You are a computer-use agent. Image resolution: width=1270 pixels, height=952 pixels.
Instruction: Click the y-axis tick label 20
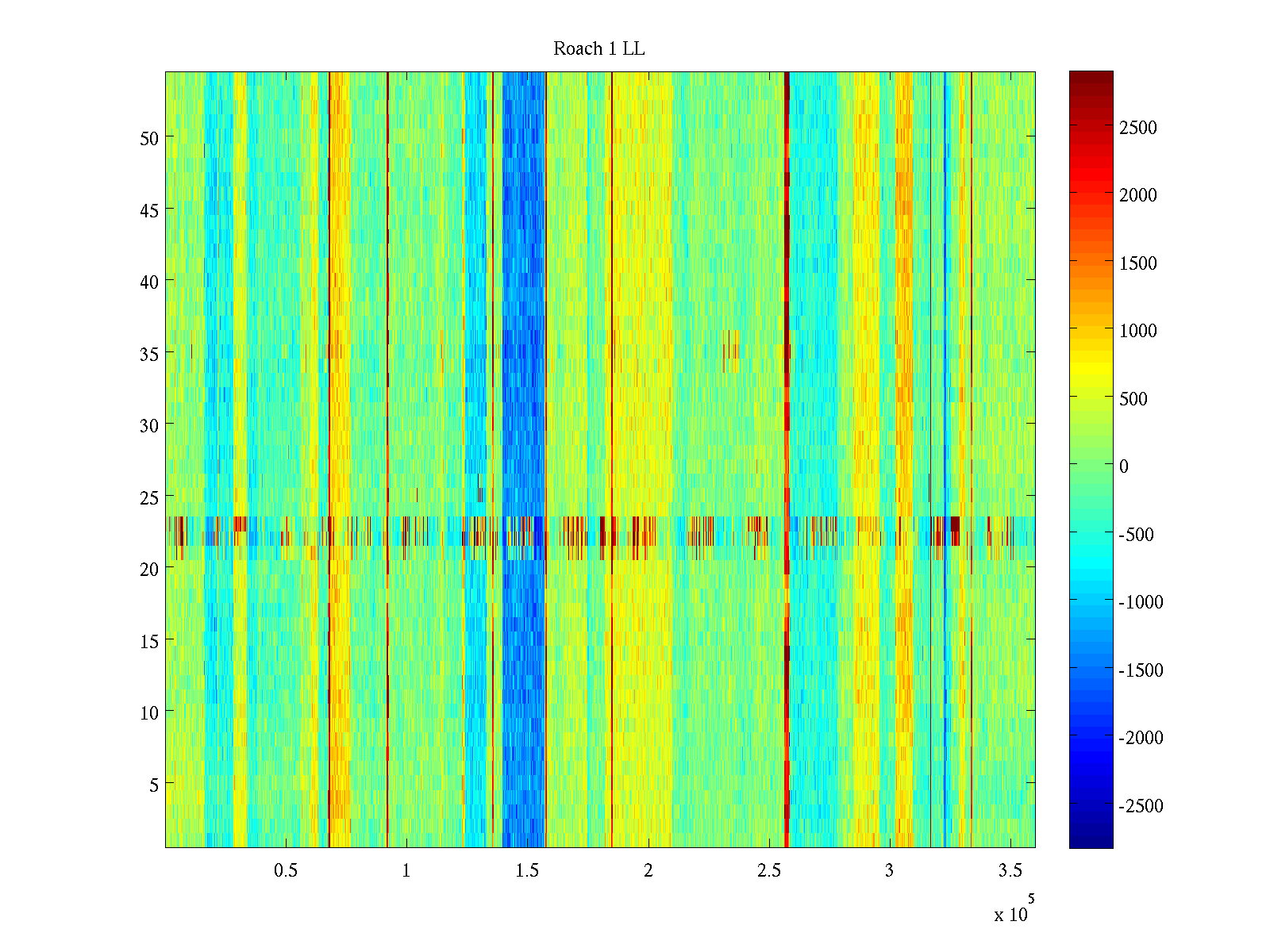pyautogui.click(x=148, y=569)
